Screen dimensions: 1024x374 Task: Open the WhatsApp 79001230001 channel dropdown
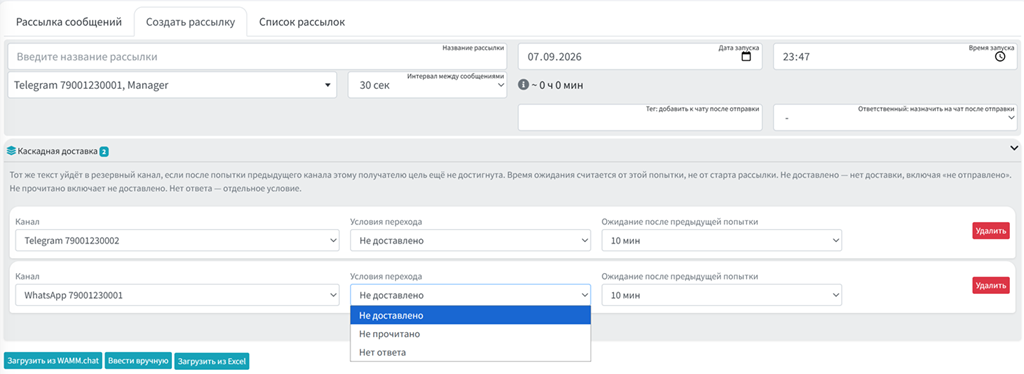coord(177,295)
